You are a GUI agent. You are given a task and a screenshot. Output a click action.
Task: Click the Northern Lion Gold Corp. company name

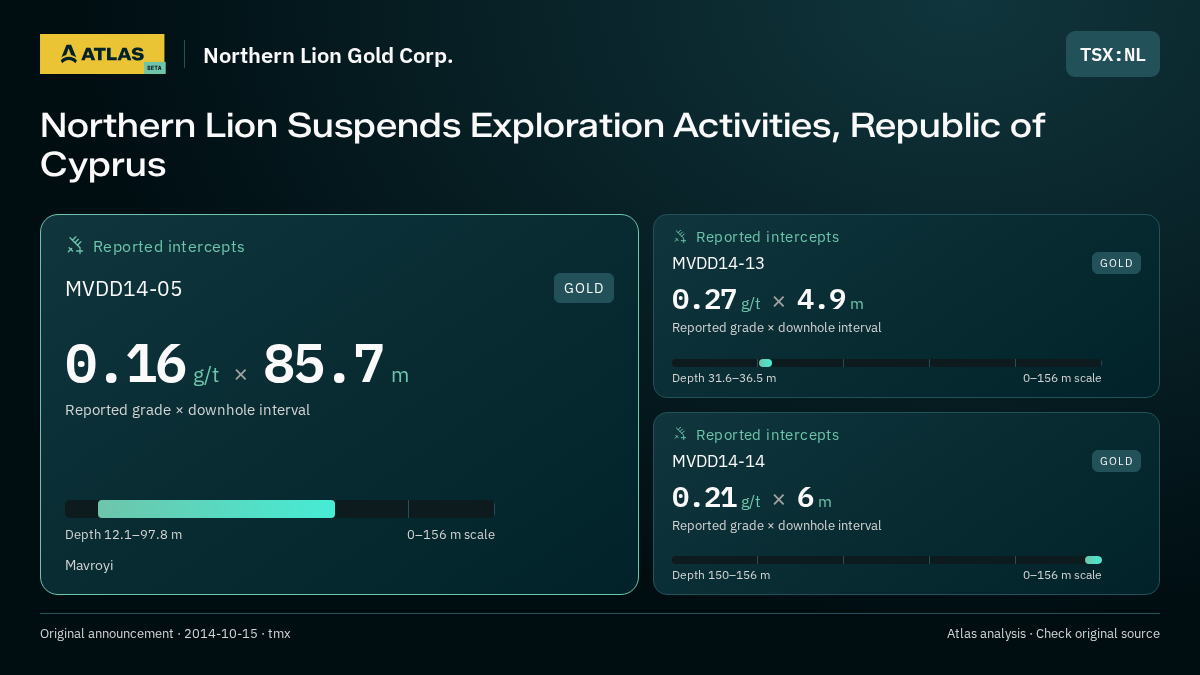coord(328,55)
